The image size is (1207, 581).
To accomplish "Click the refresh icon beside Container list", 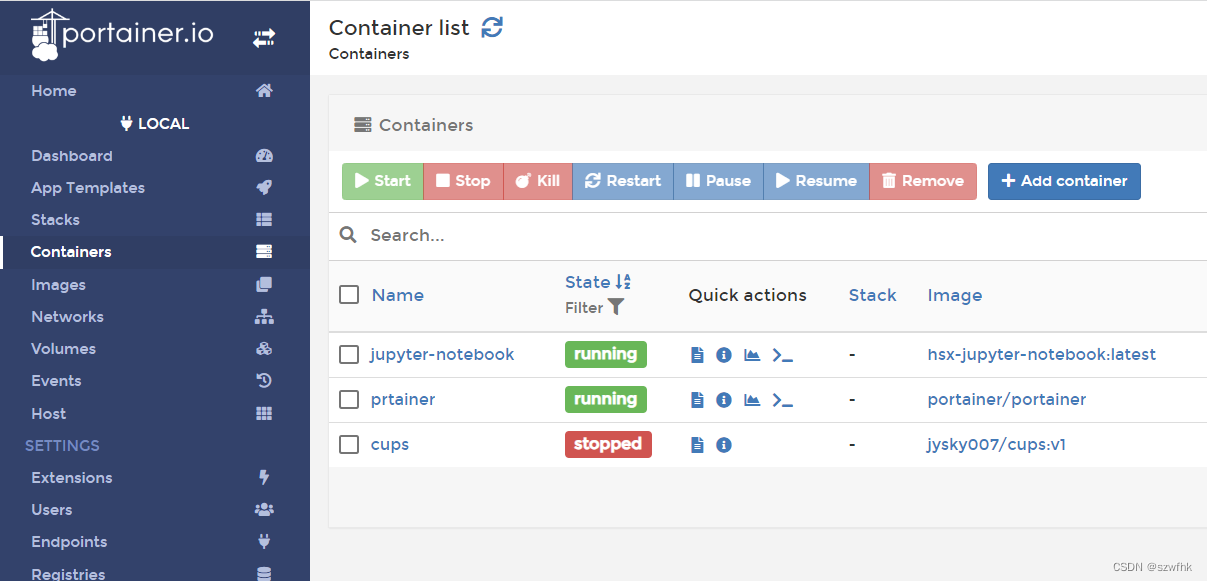I will (492, 28).
